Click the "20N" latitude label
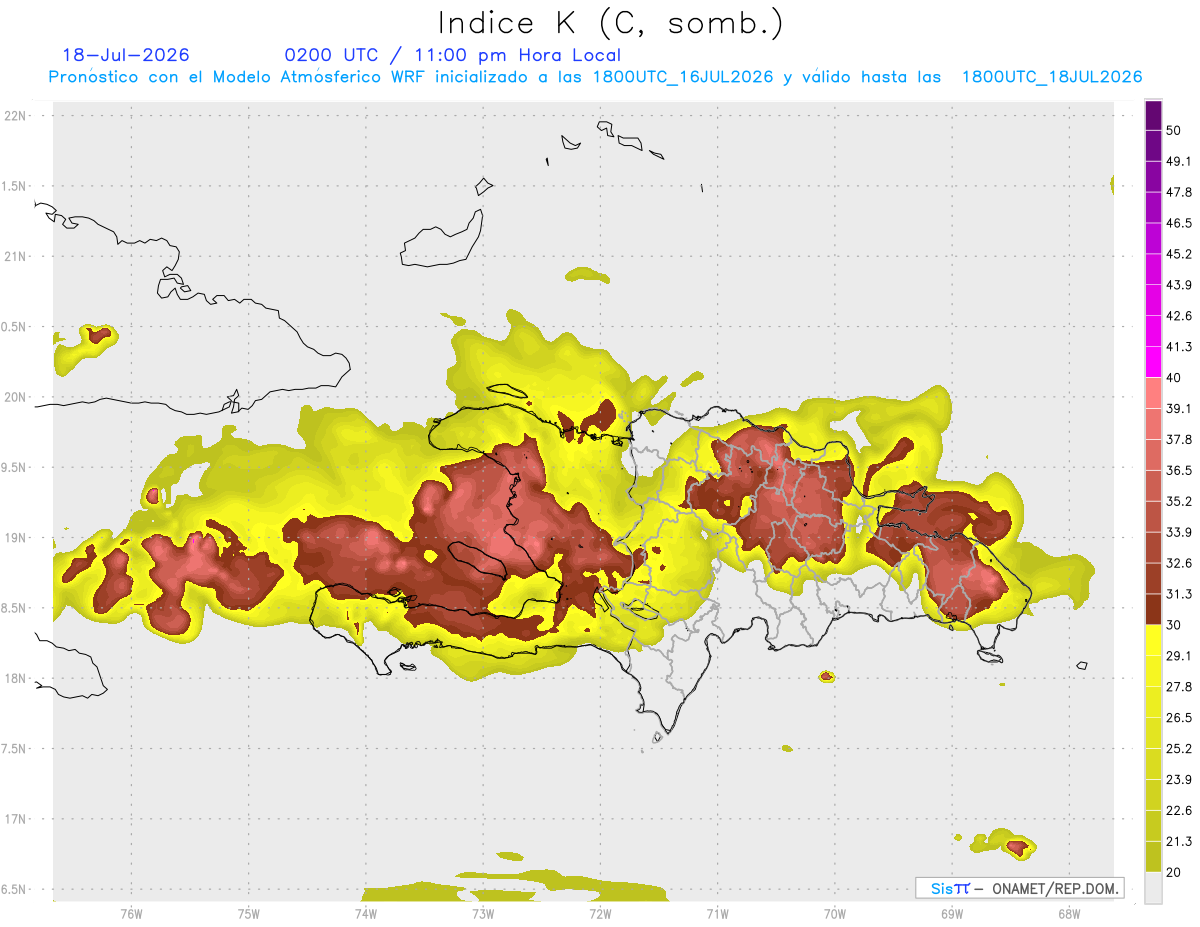This screenshot has width=1200, height=927. click(x=15, y=397)
